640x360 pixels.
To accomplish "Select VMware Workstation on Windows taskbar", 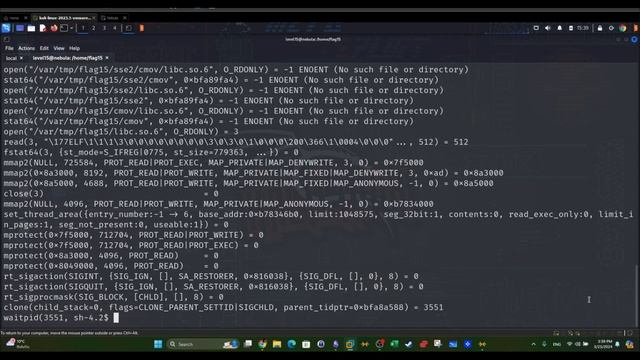I will [x=350, y=344].
